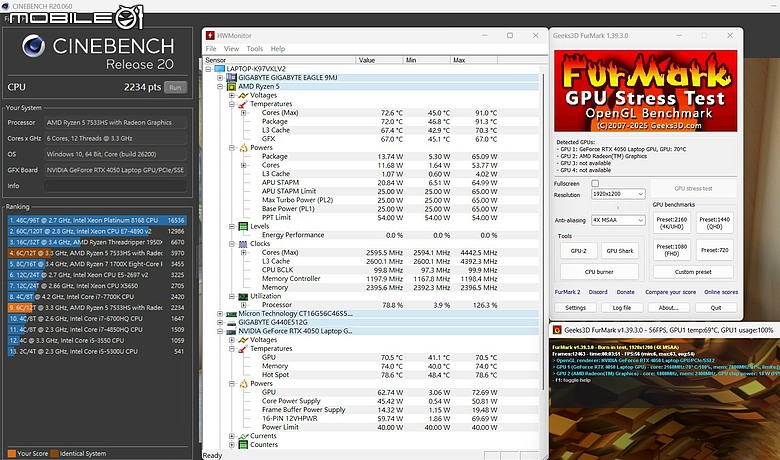The image size is (780, 460).
Task: Open the FurMark Log file
Action: coord(621,308)
